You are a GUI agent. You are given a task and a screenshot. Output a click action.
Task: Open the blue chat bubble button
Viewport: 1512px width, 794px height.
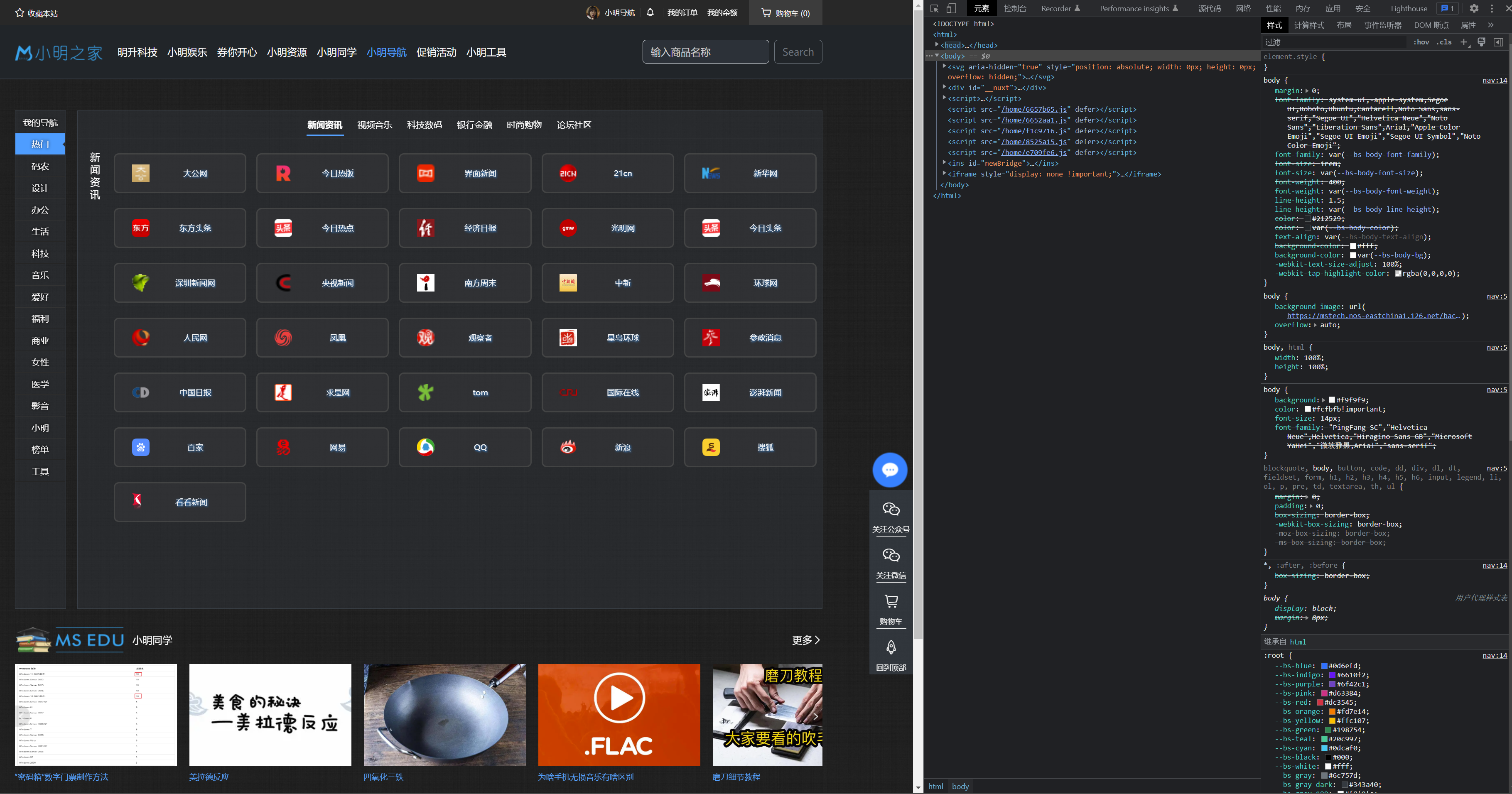(890, 470)
